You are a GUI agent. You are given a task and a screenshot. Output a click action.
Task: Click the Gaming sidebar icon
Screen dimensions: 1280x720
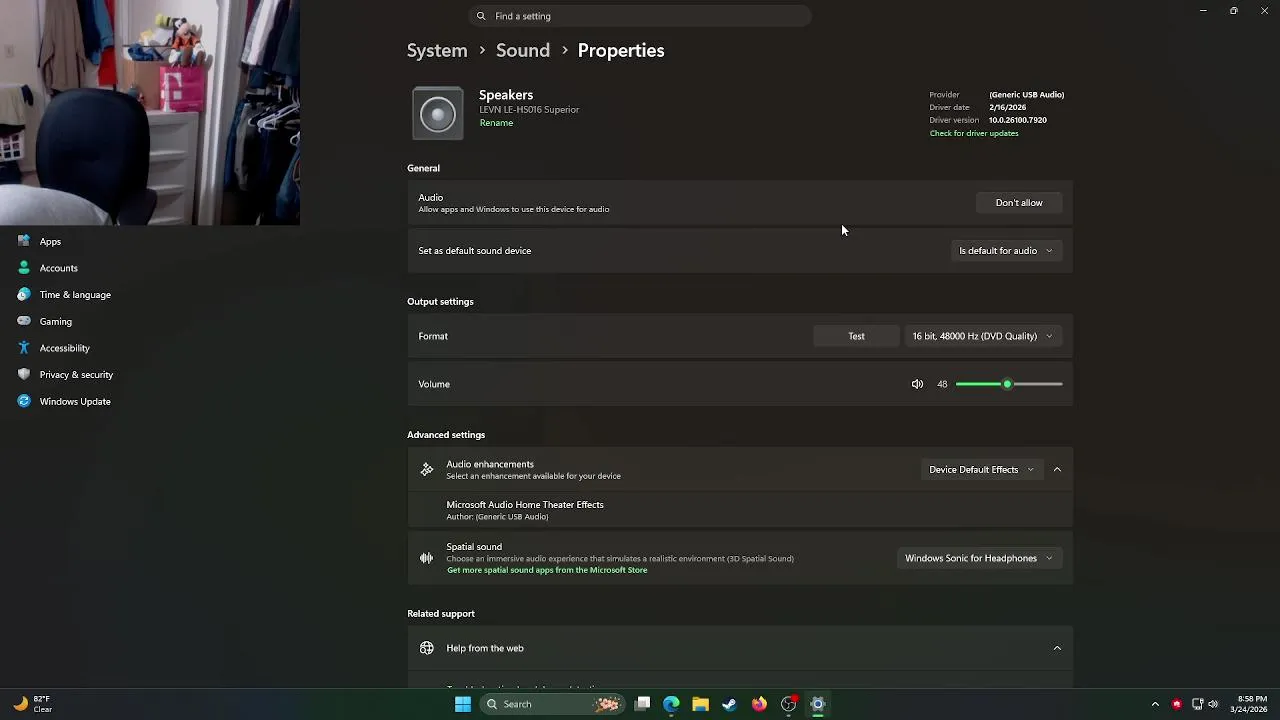point(24,321)
